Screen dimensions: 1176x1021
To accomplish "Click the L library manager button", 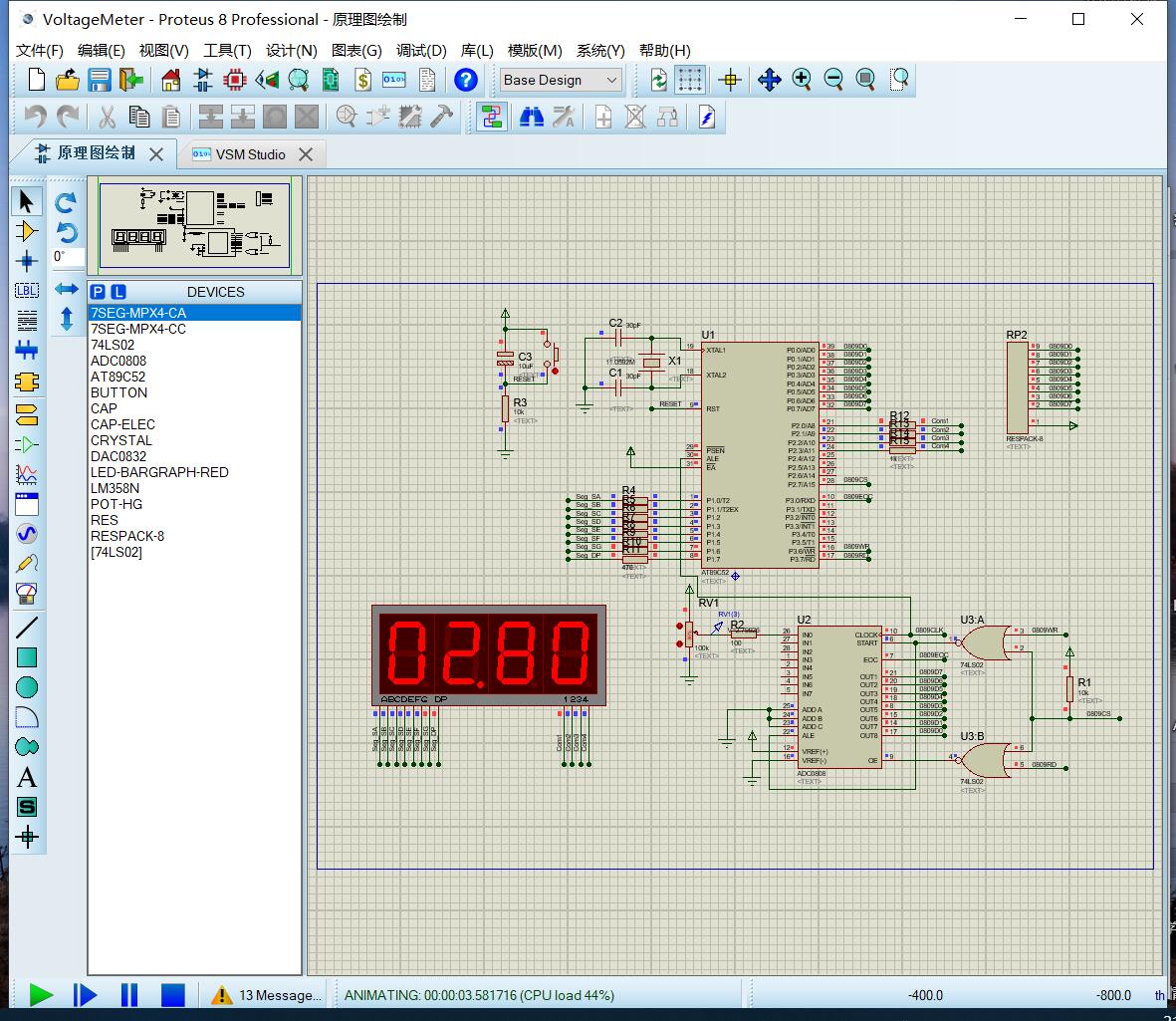I will click(x=118, y=292).
